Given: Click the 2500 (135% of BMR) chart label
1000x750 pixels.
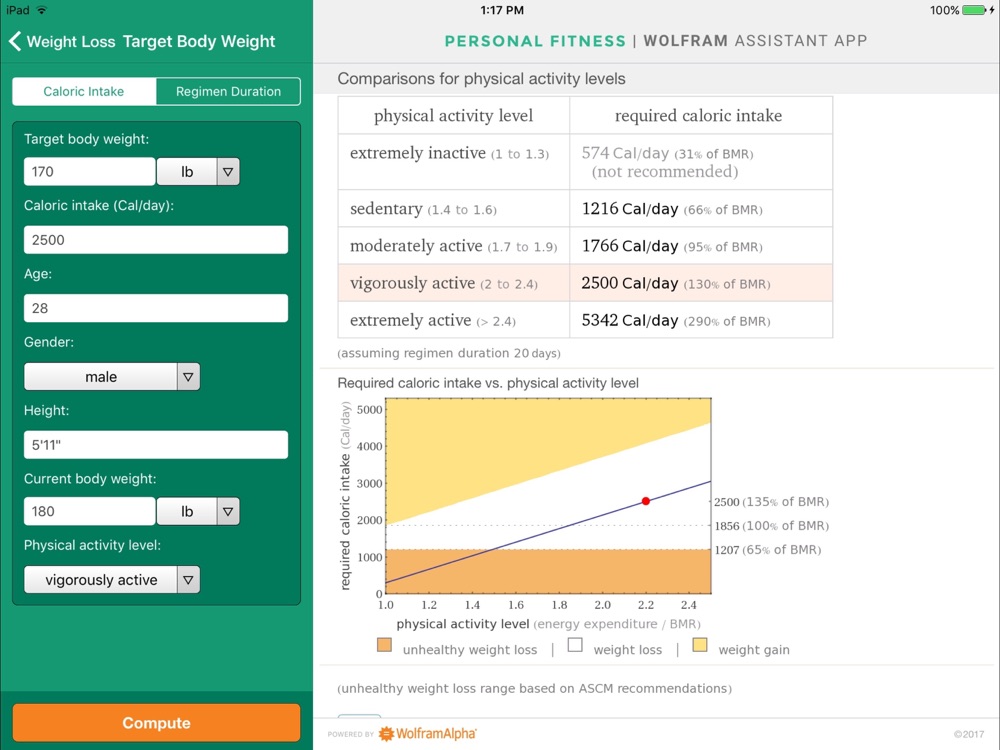Looking at the screenshot, I should (x=772, y=502).
